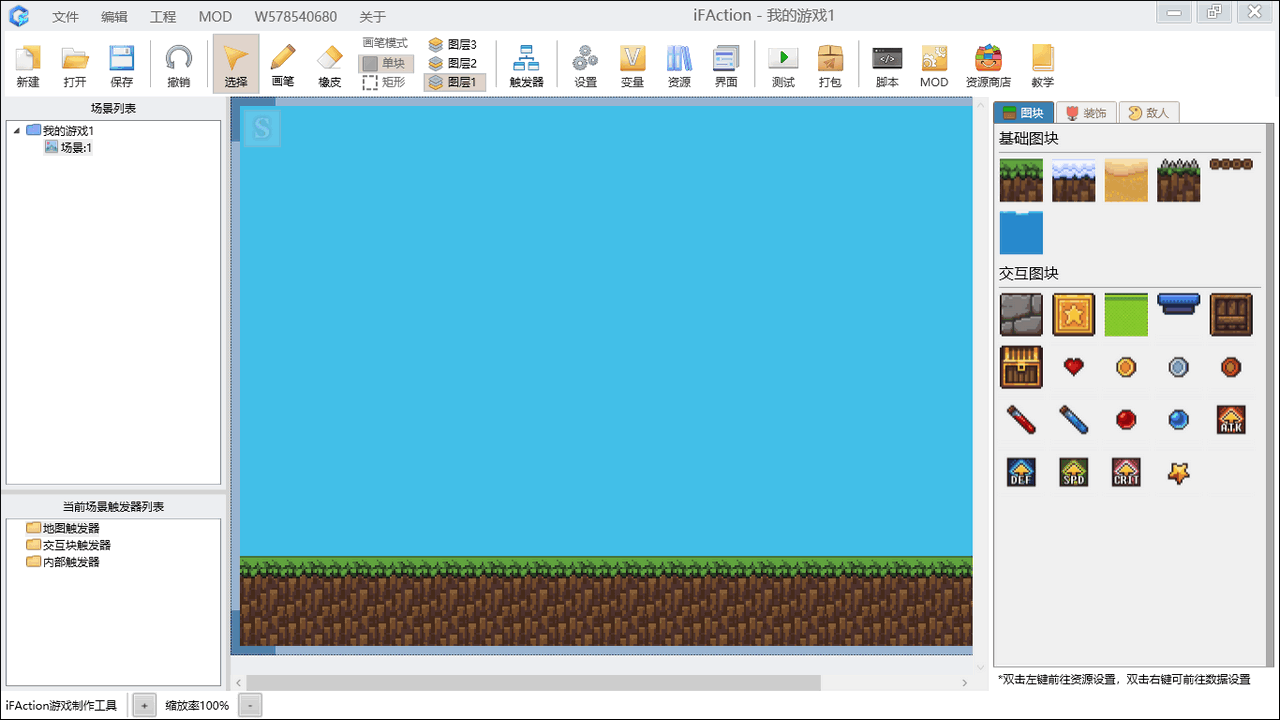
Task: Click the horizontal canvas scrollbar thumb
Action: (534, 682)
